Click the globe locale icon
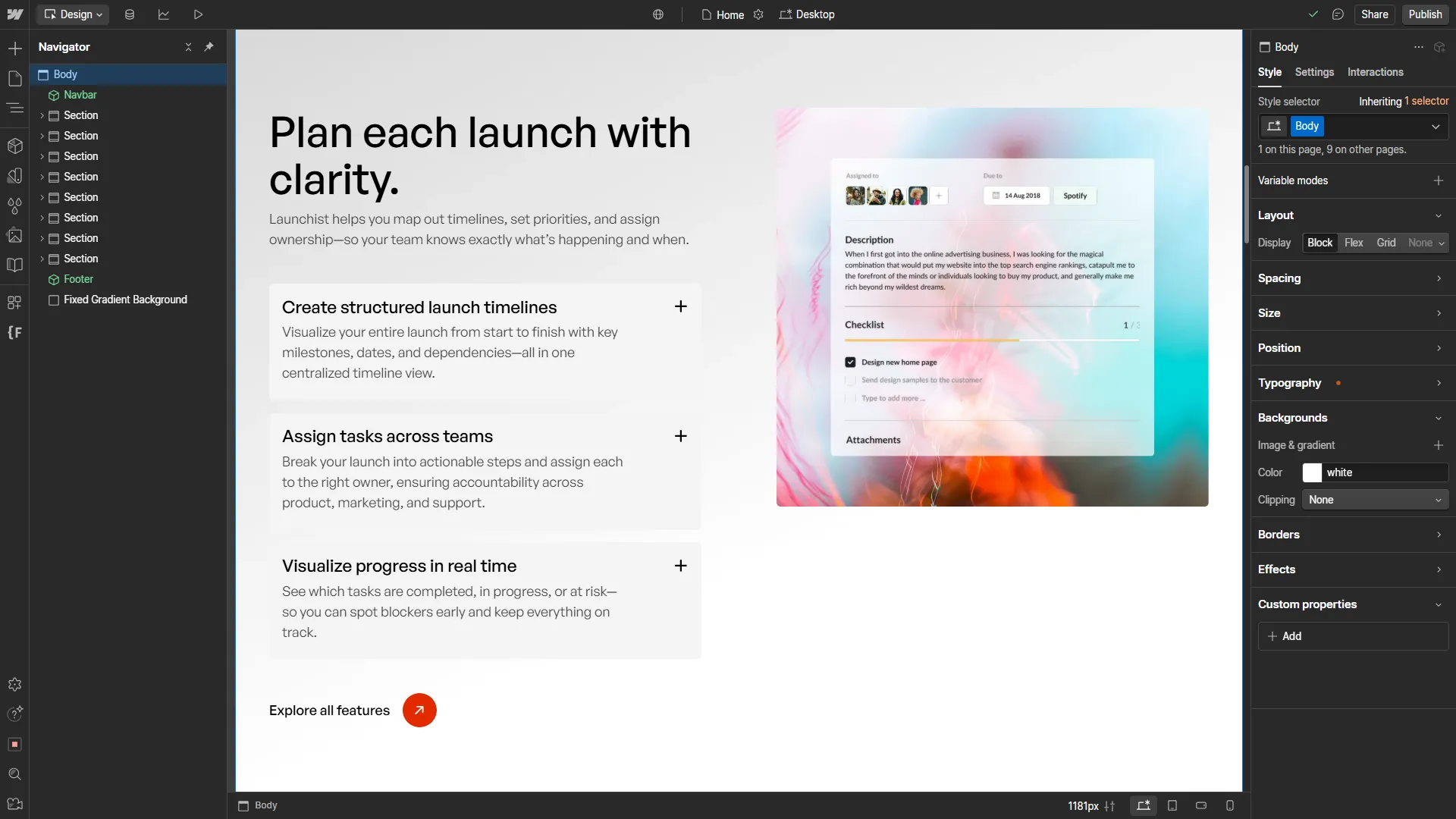The image size is (1456, 819). click(658, 14)
